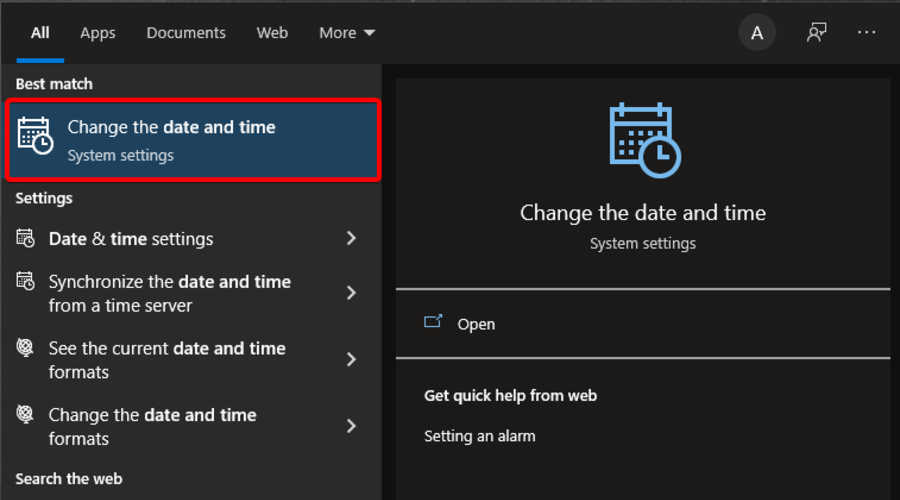Open the 'Setting an alarm' help link
Viewport: 900px width, 500px height.
[479, 436]
